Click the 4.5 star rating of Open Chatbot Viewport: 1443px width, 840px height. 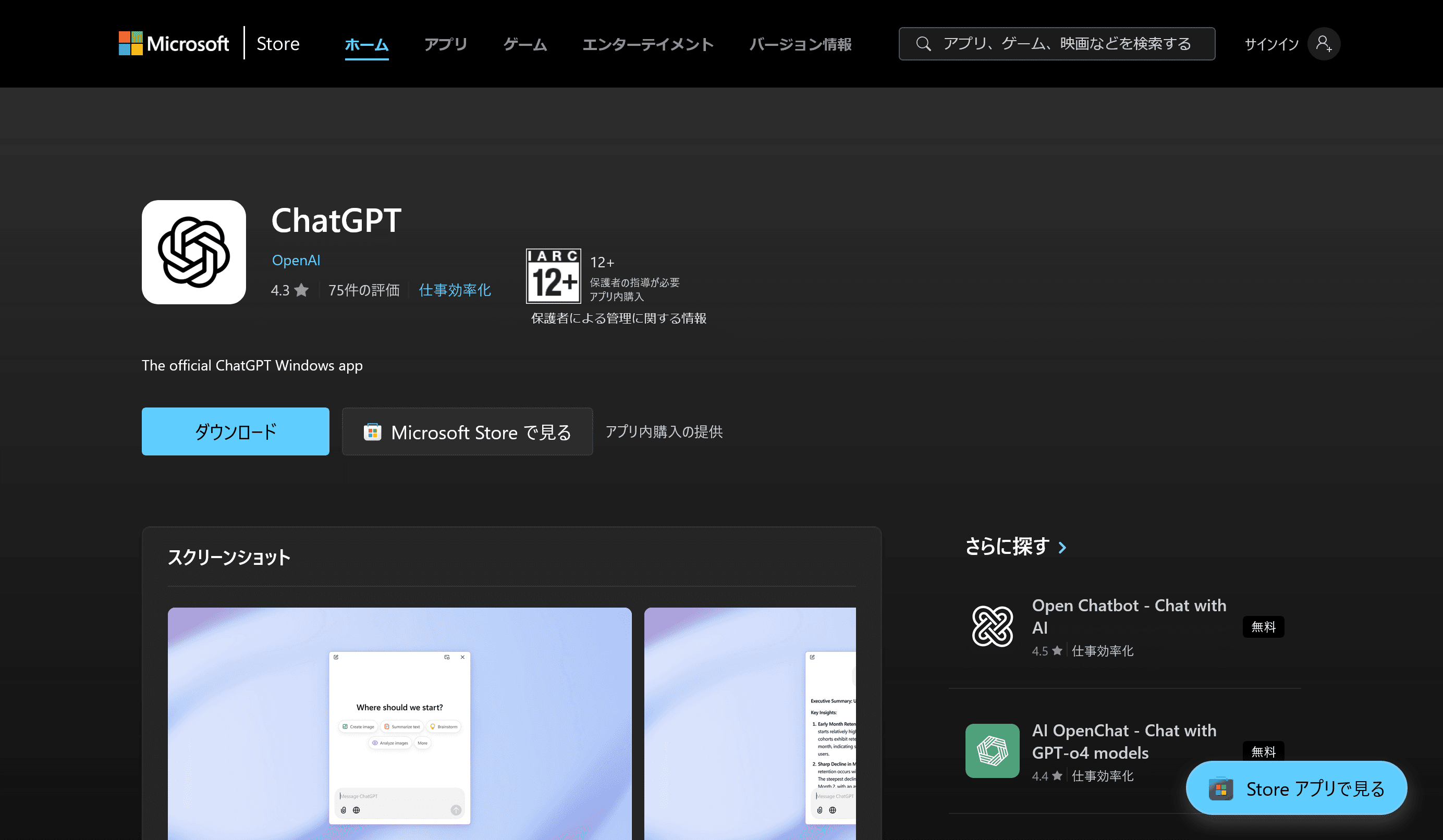click(1047, 651)
